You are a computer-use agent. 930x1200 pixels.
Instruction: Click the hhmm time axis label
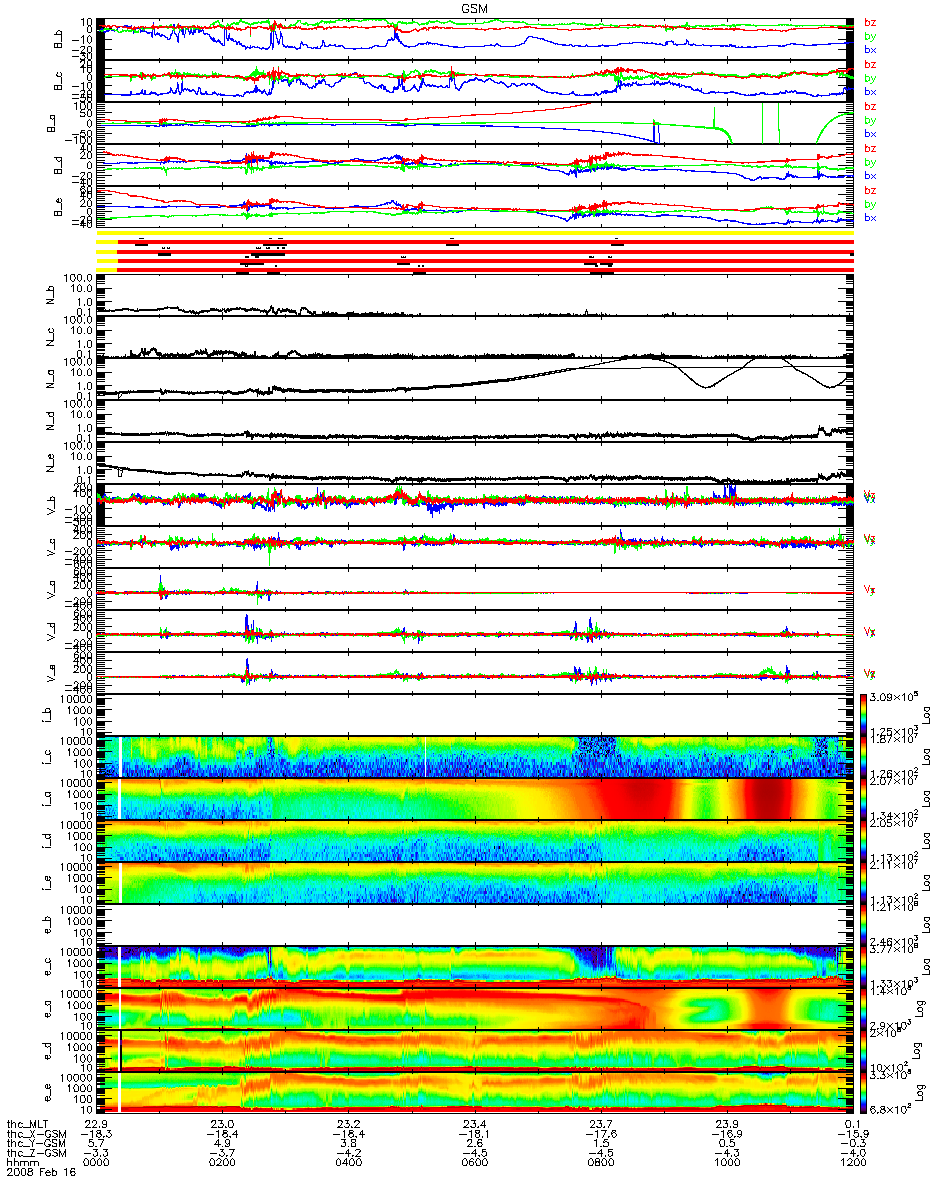pos(21,1162)
